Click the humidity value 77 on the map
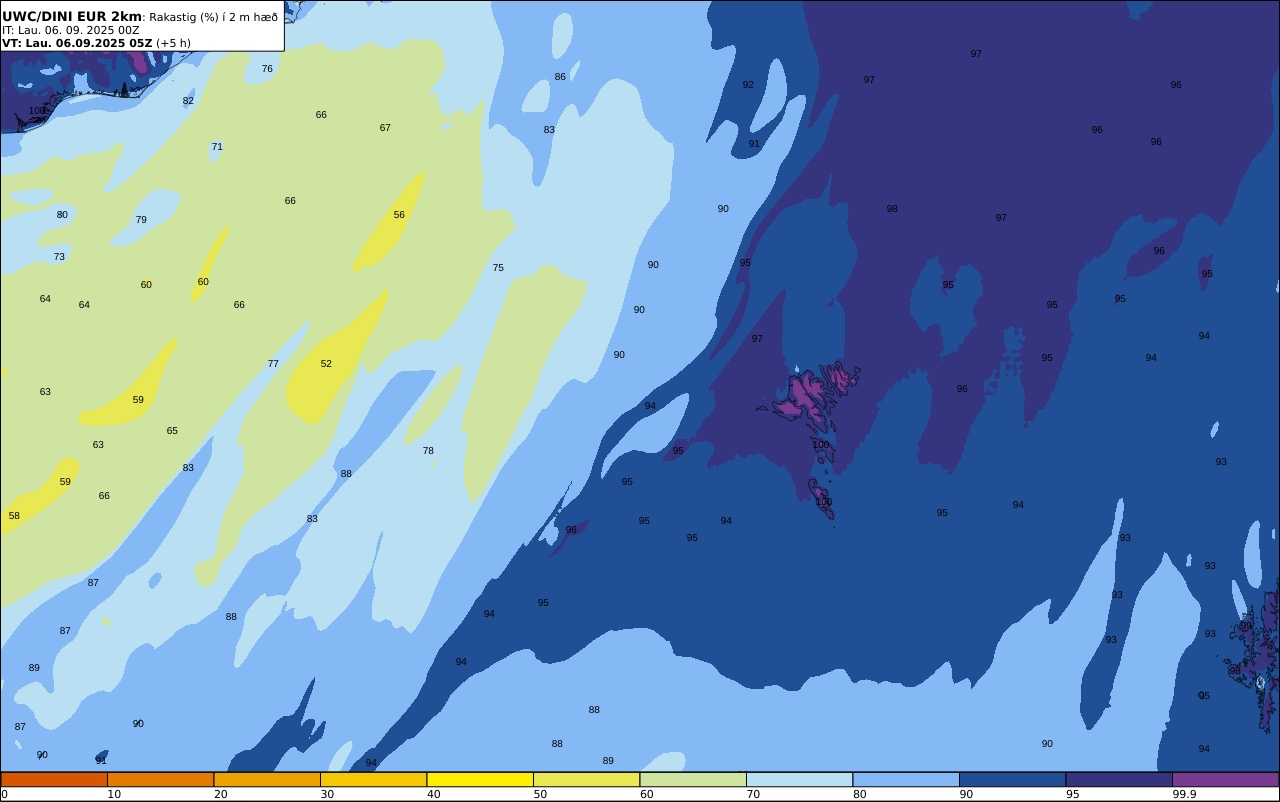The image size is (1280, 802). pyautogui.click(x=273, y=364)
